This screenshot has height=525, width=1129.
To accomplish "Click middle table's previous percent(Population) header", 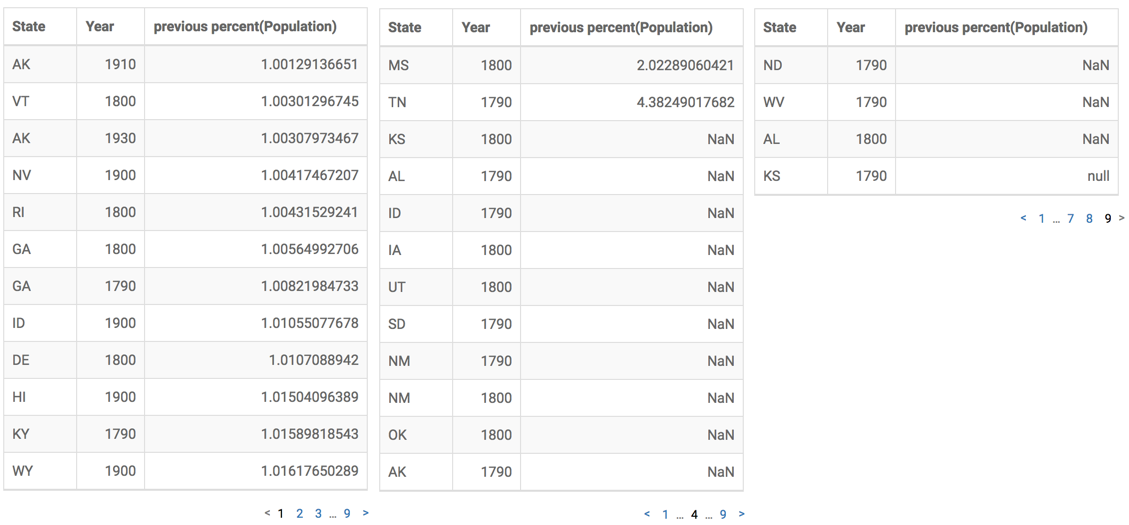I will click(621, 27).
